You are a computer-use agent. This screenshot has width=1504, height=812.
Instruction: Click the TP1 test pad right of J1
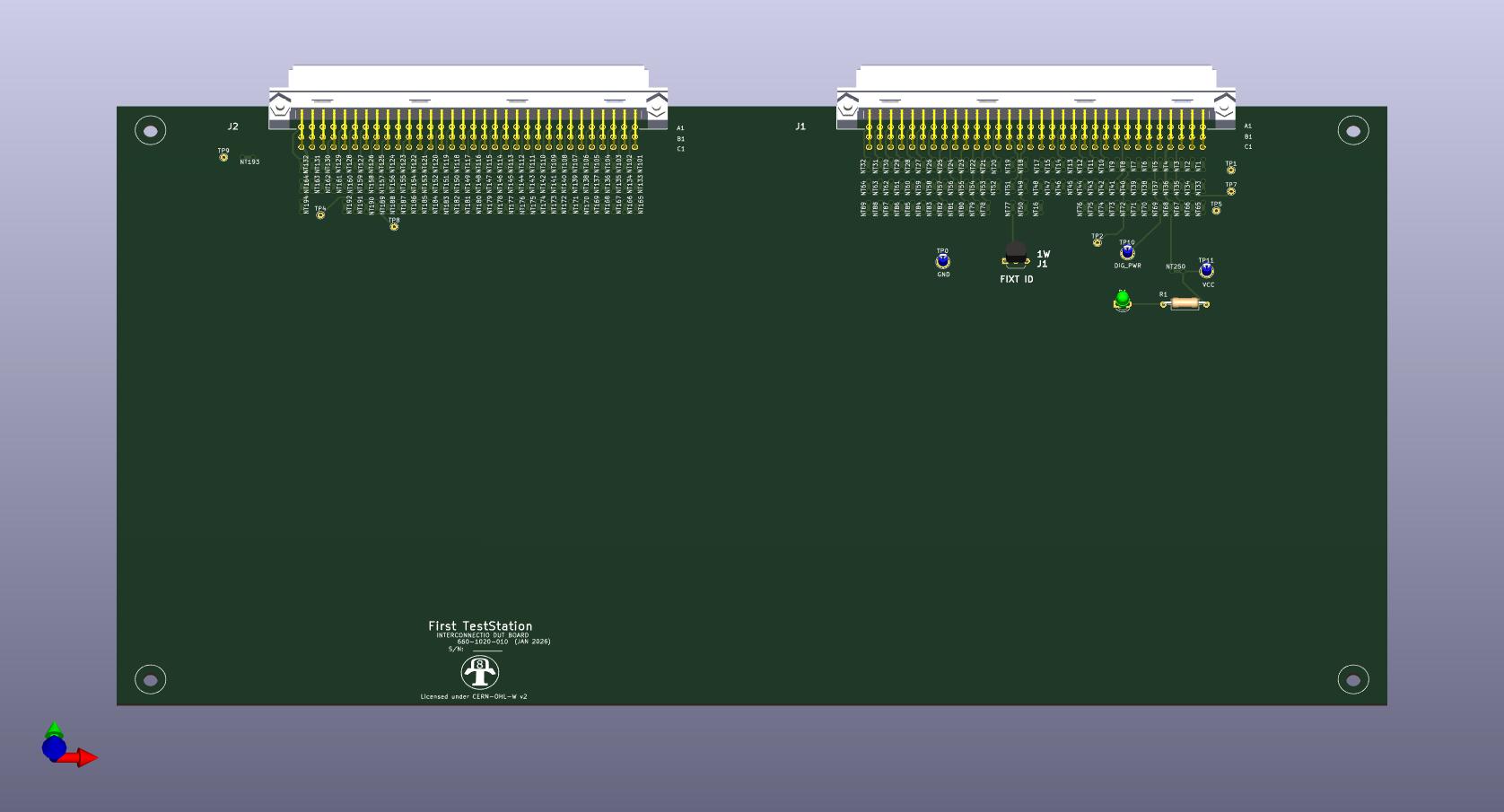[1230, 170]
